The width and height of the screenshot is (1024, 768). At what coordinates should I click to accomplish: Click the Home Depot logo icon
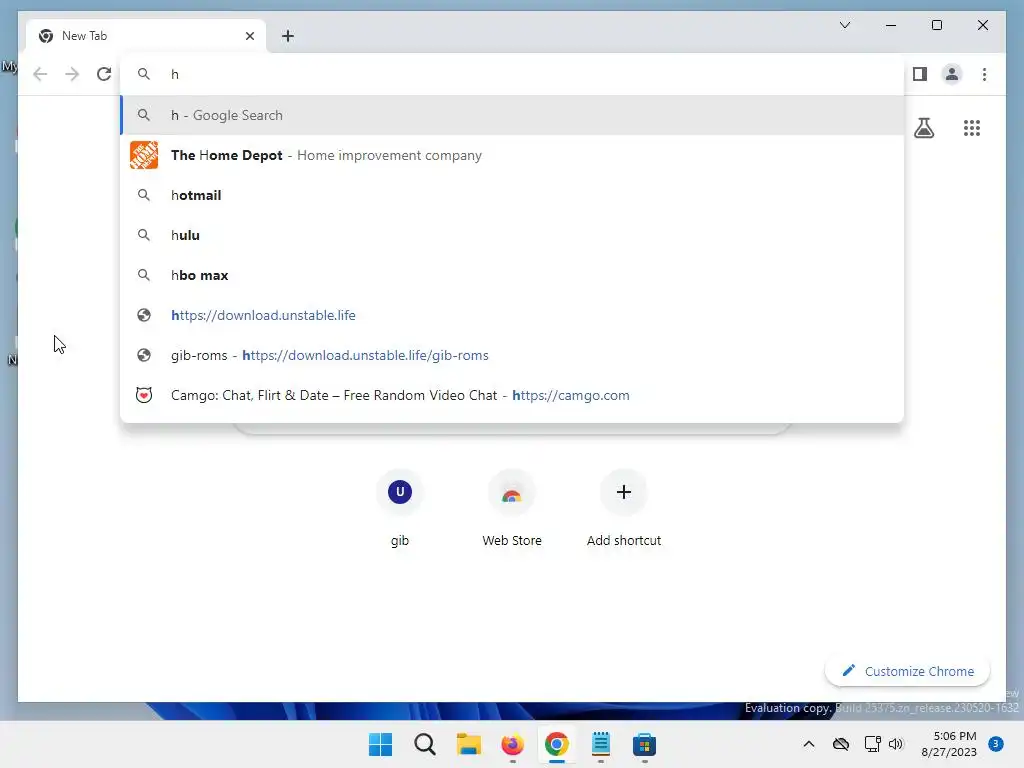tap(144, 155)
